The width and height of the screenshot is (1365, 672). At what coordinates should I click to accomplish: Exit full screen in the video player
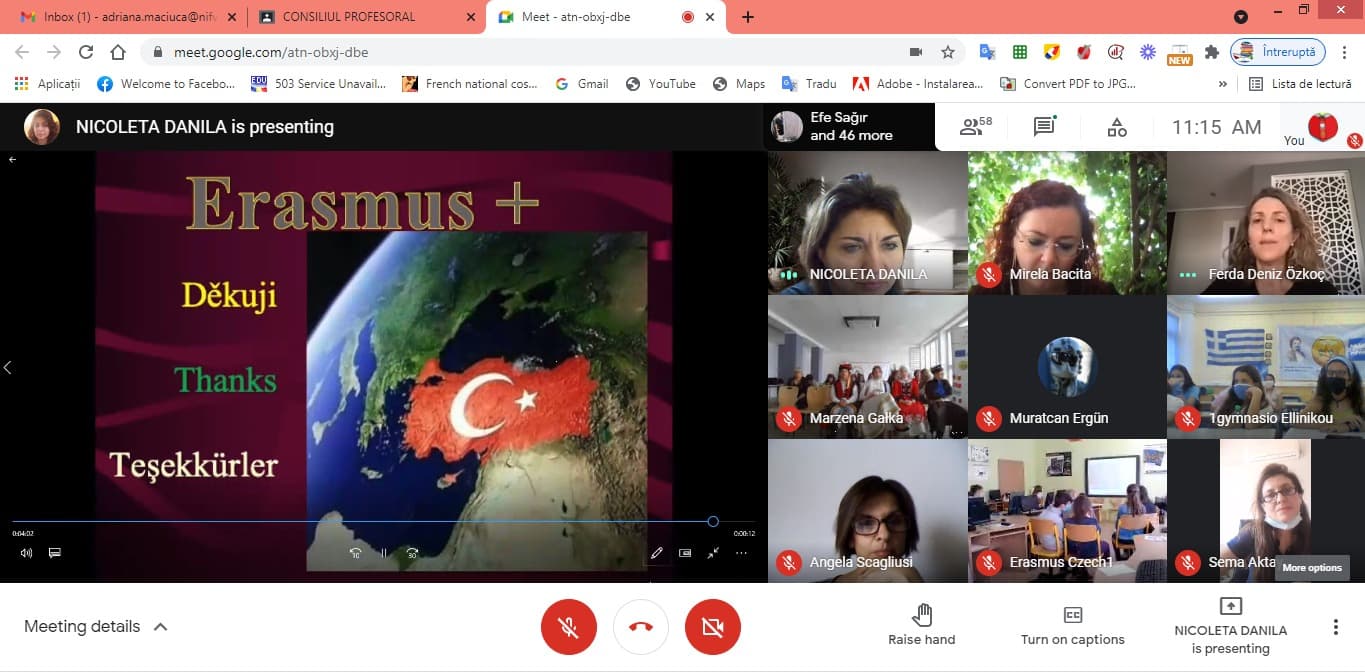point(713,552)
